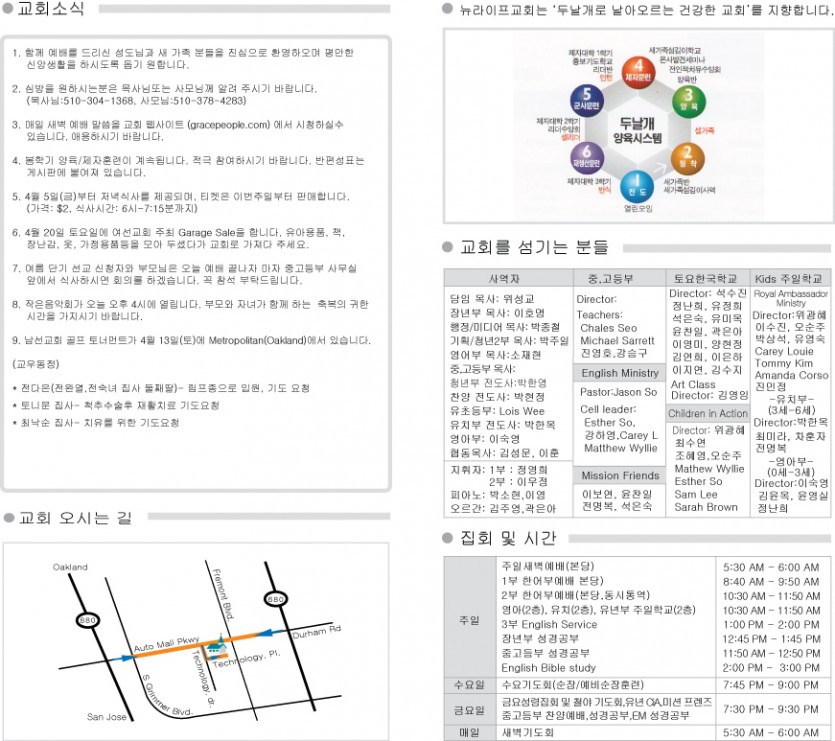
Task: Select the 사역자 column header
Action: [x=508, y=278]
